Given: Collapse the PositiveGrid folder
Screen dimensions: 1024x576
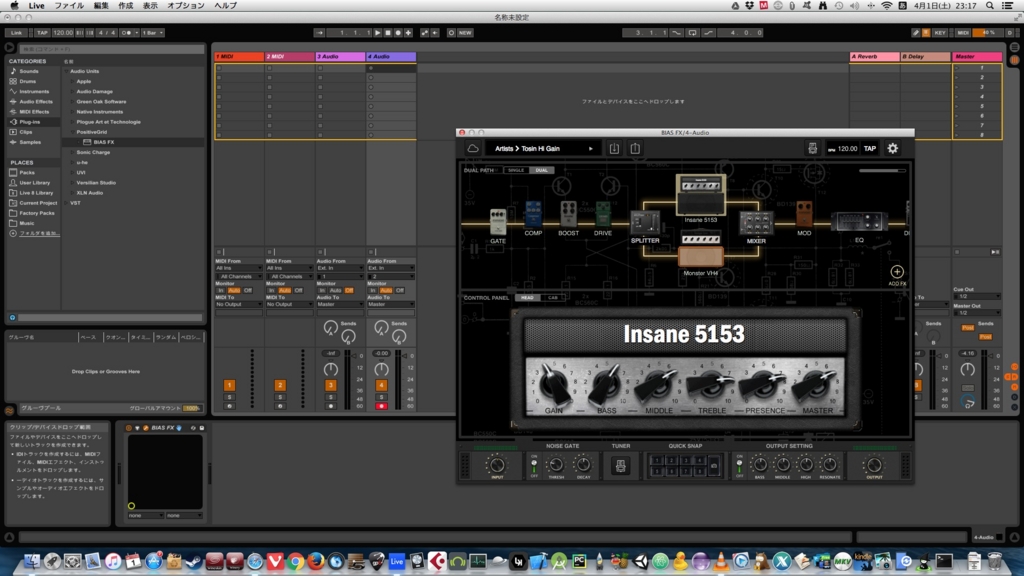Looking at the screenshot, I should (72, 132).
